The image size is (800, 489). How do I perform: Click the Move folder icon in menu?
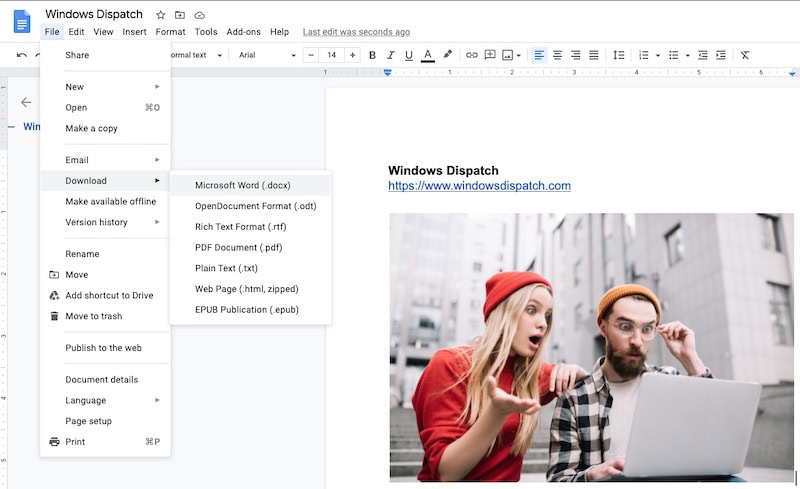pos(54,275)
